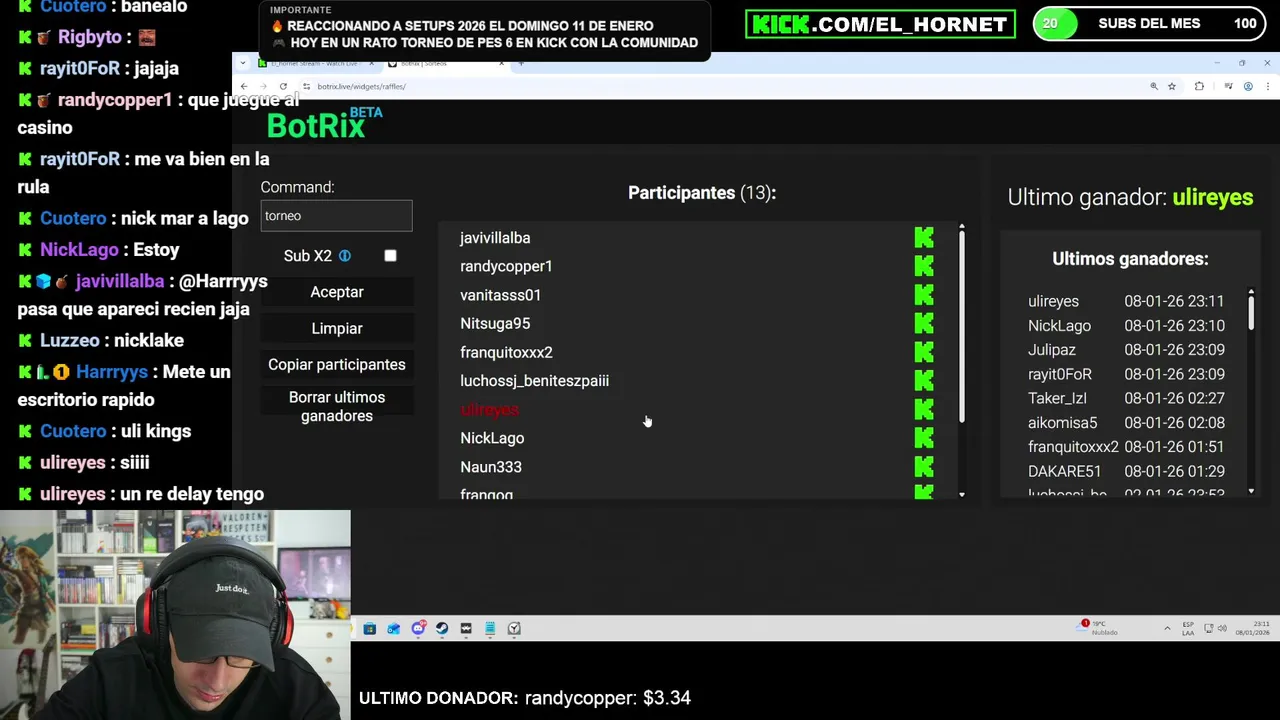Select participant javivillalba in the list

point(495,238)
